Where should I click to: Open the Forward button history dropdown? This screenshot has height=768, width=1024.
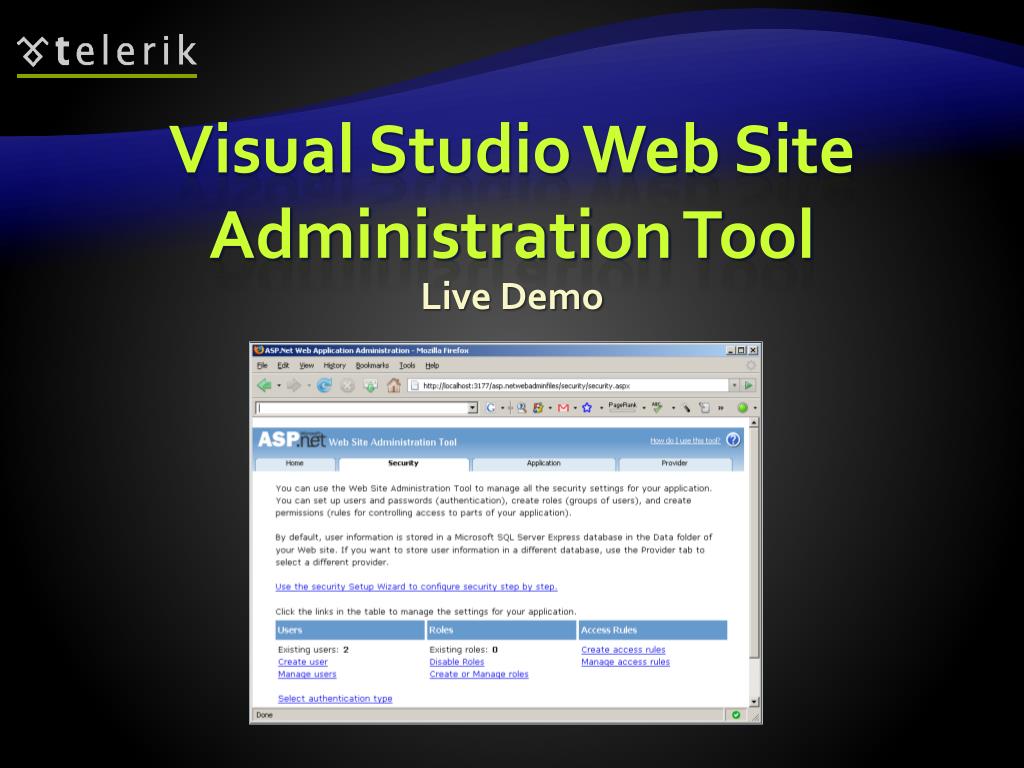(x=309, y=385)
